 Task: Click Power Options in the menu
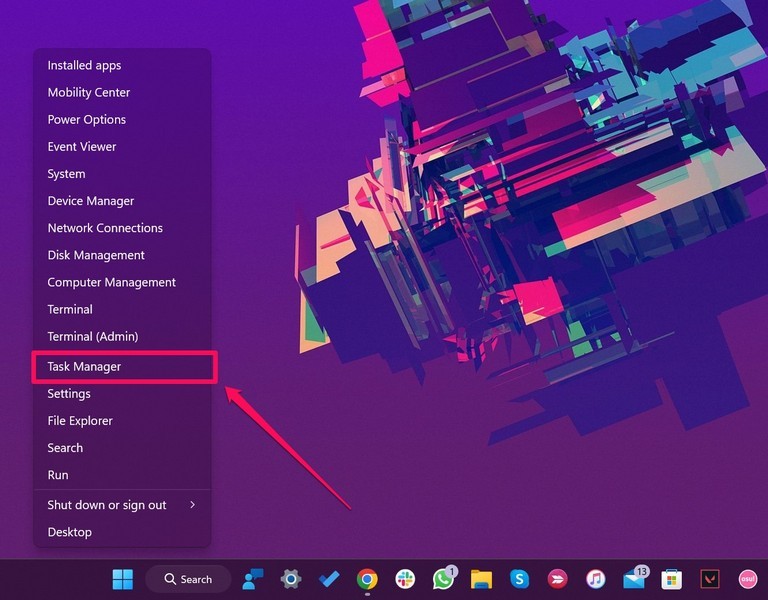(x=86, y=119)
